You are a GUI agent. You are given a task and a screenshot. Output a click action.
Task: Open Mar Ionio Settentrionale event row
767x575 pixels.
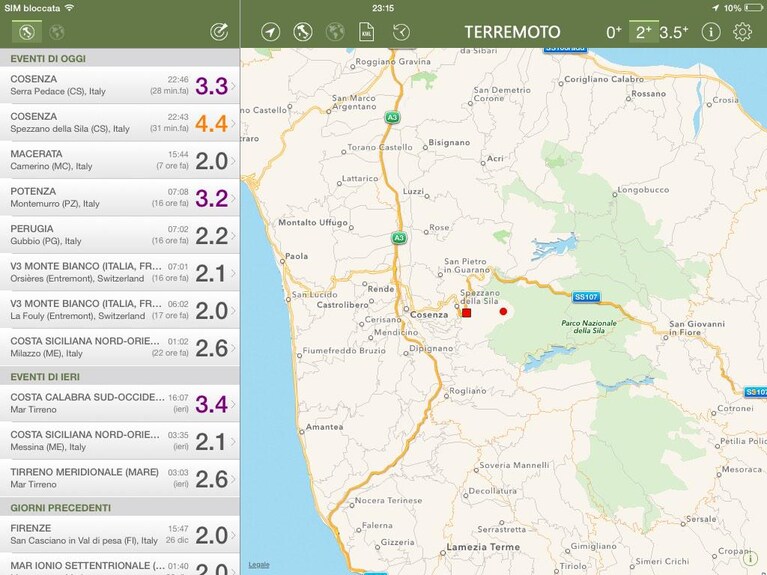click(120, 565)
